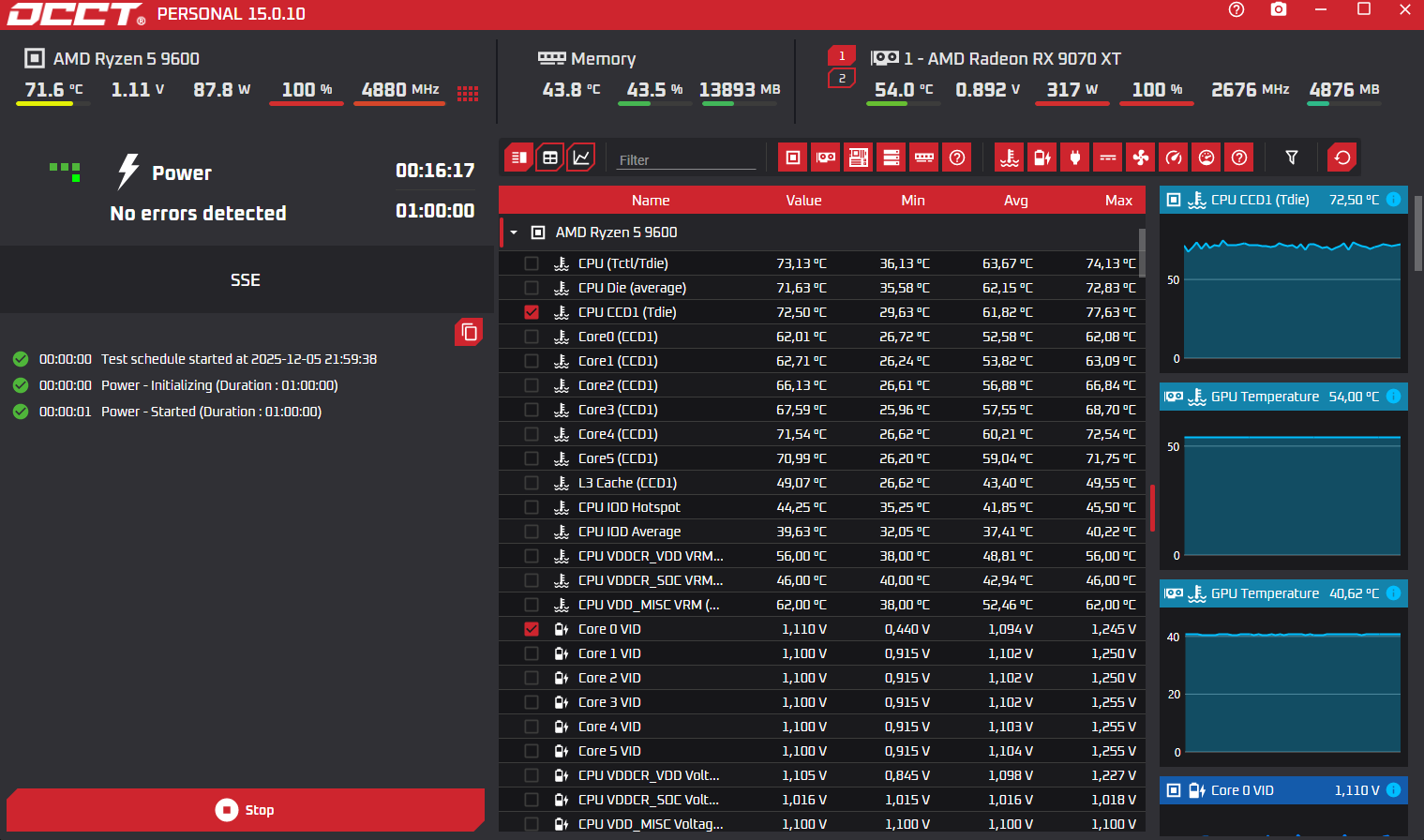This screenshot has height=840, width=1424.
Task: Uncheck the CPU CCD1 (Tdie) checkbox
Action: 532,312
